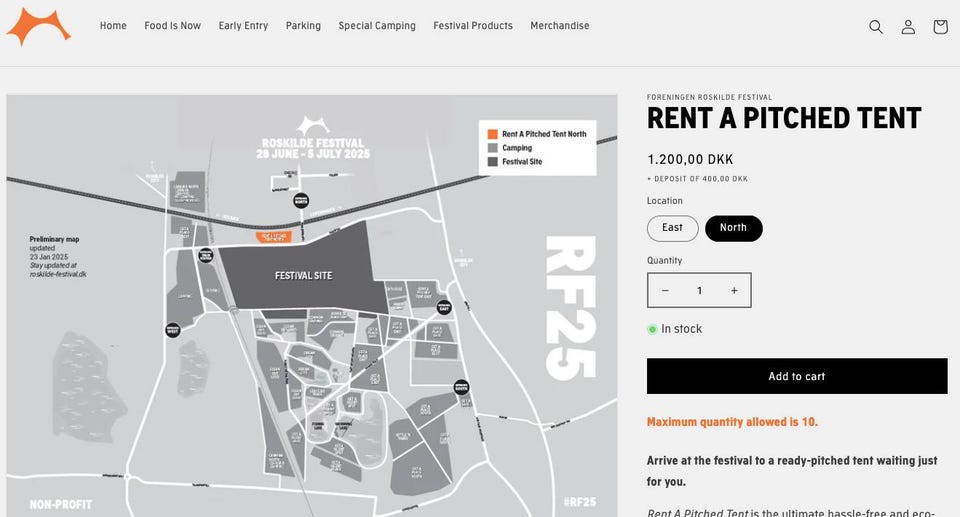Click the '1.200,00 DKK' price
The height and width of the screenshot is (517, 960).
tap(690, 159)
